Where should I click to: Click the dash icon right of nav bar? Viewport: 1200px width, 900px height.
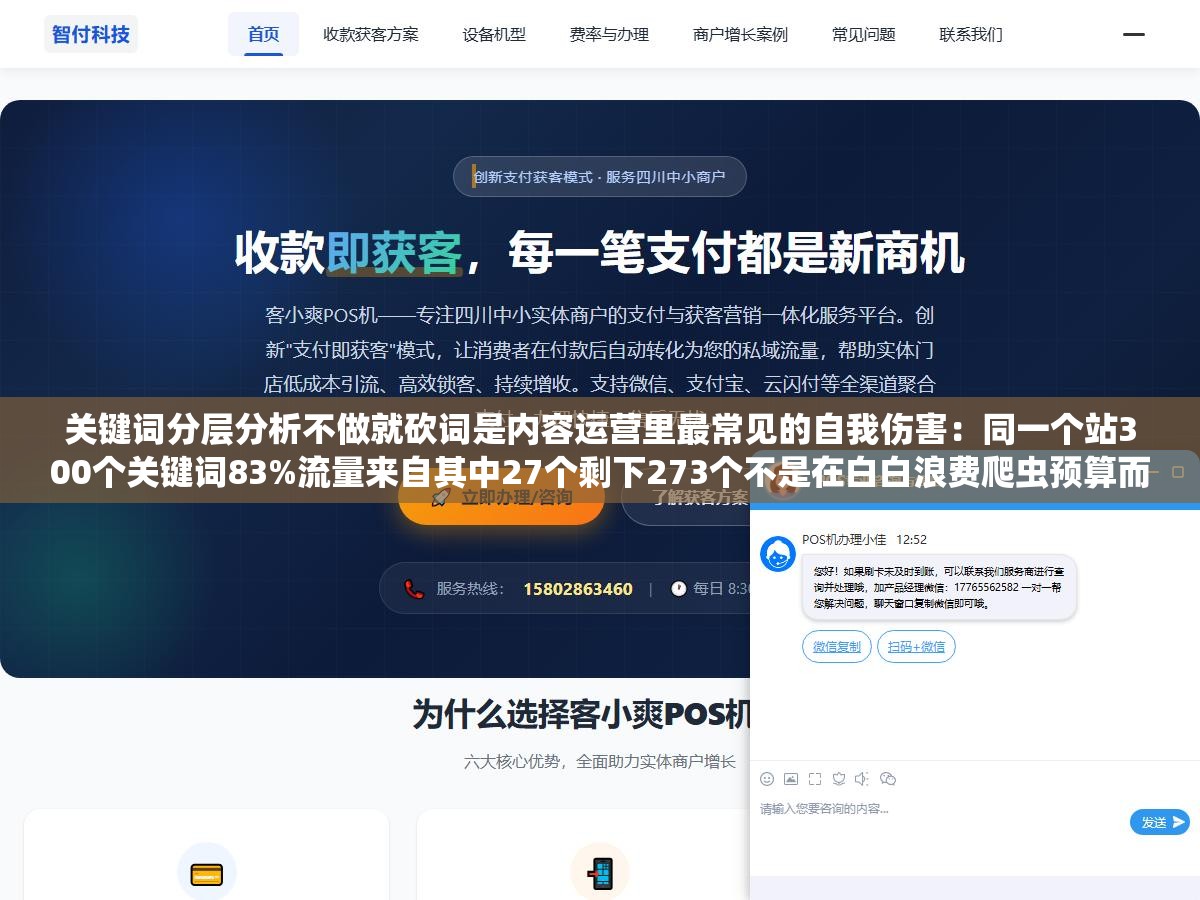tap(1134, 34)
